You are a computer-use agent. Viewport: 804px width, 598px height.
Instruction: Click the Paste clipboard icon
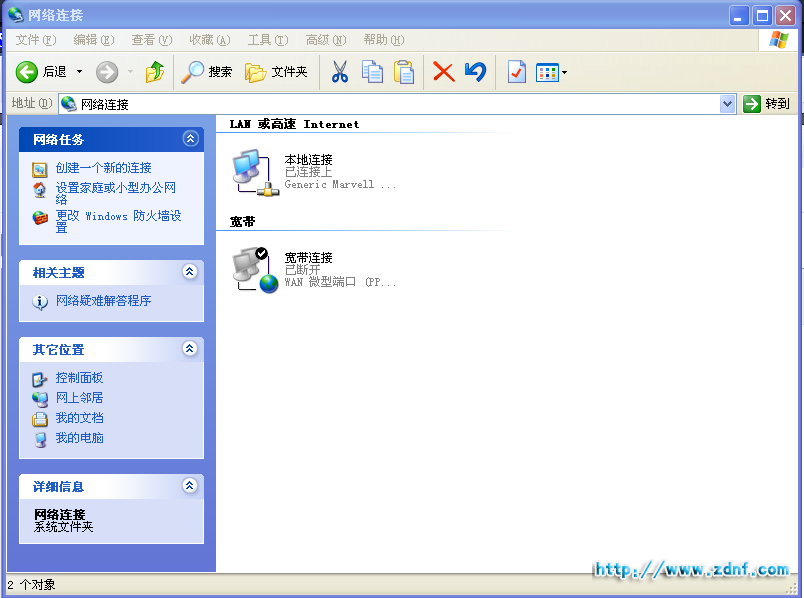pyautogui.click(x=404, y=72)
